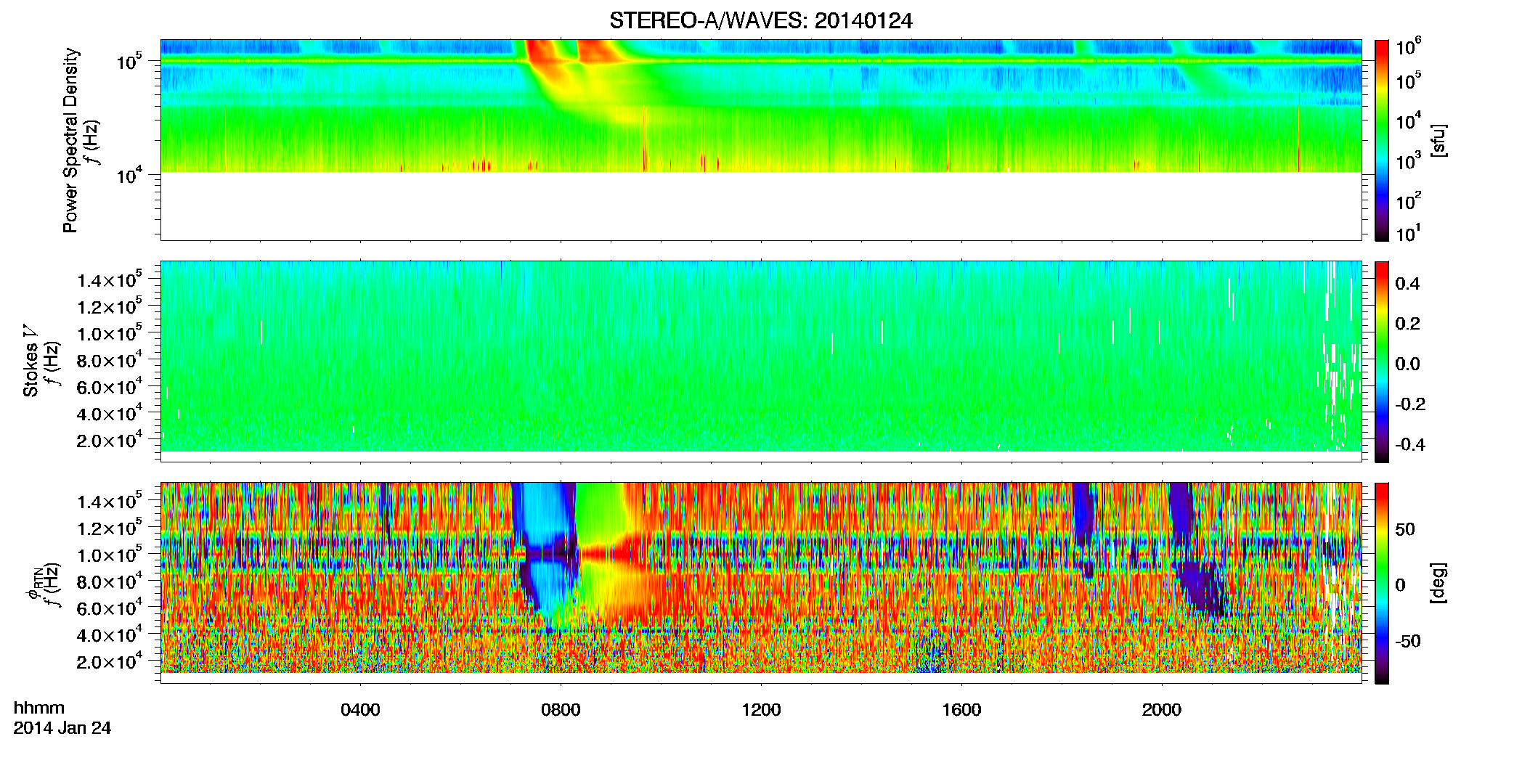Image resolution: width=1522 pixels, height=784 pixels.
Task: Click the power spectral density colorbar
Action: click(1382, 140)
